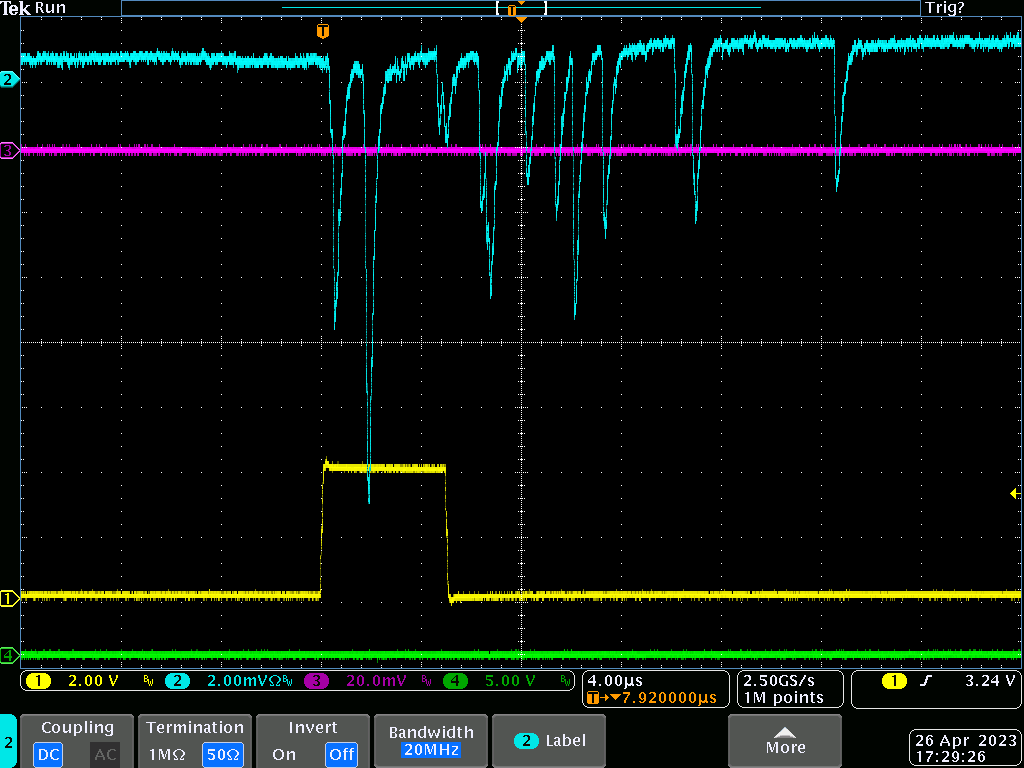Open the Bandwidth 20MHz menu
This screenshot has width=1024, height=768.
429,741
